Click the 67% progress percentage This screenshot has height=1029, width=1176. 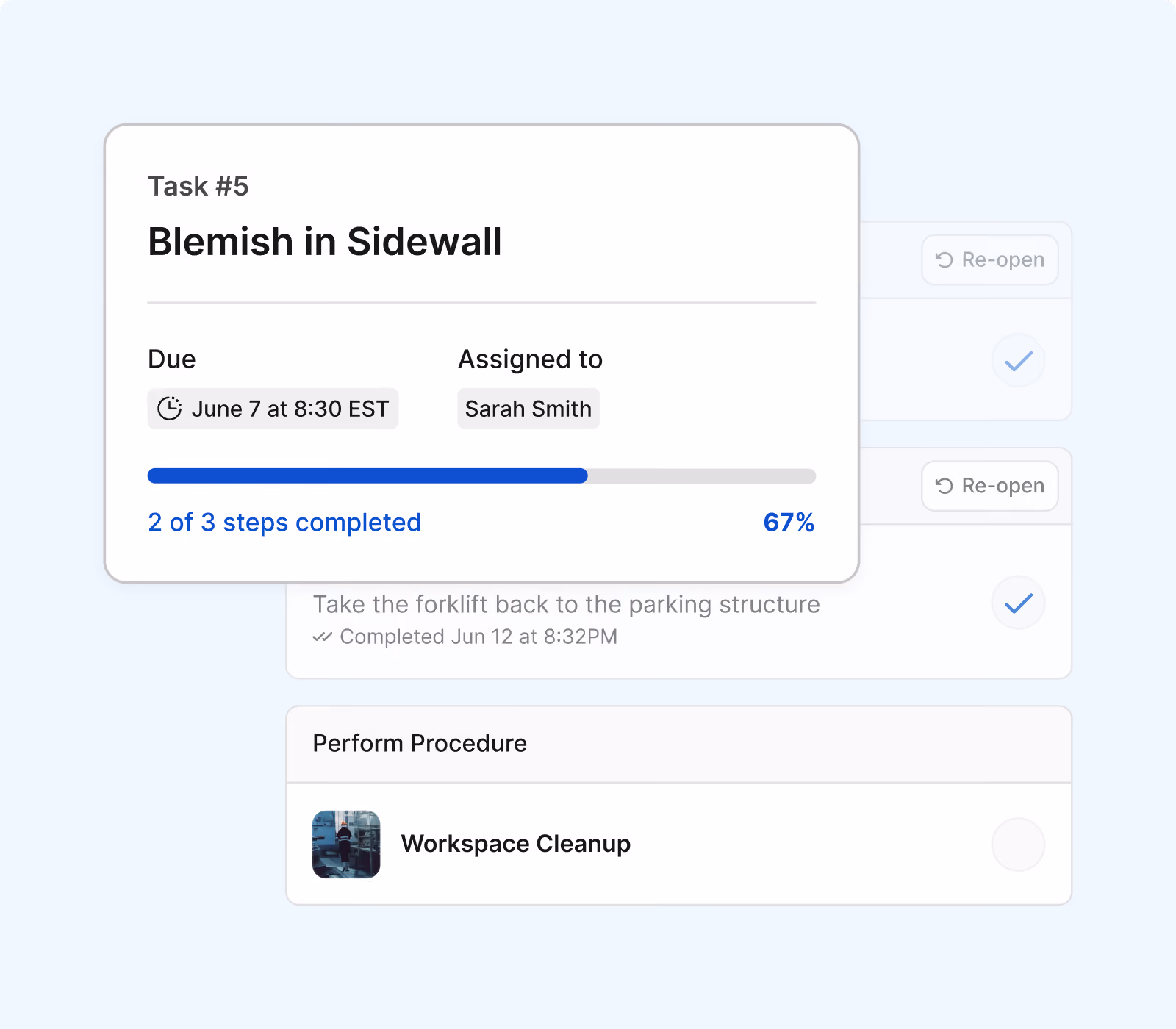pyautogui.click(x=789, y=523)
